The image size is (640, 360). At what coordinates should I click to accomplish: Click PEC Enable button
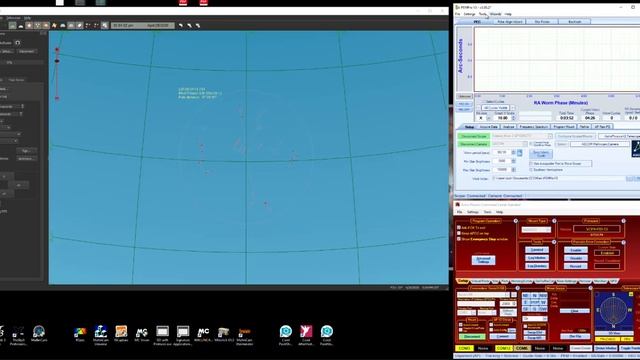pos(576,250)
